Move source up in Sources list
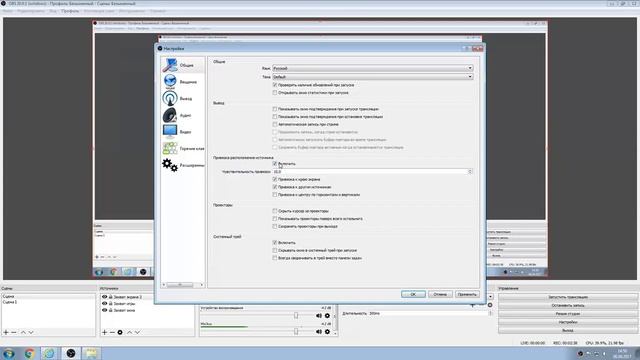The image size is (640, 360). pos(129,333)
